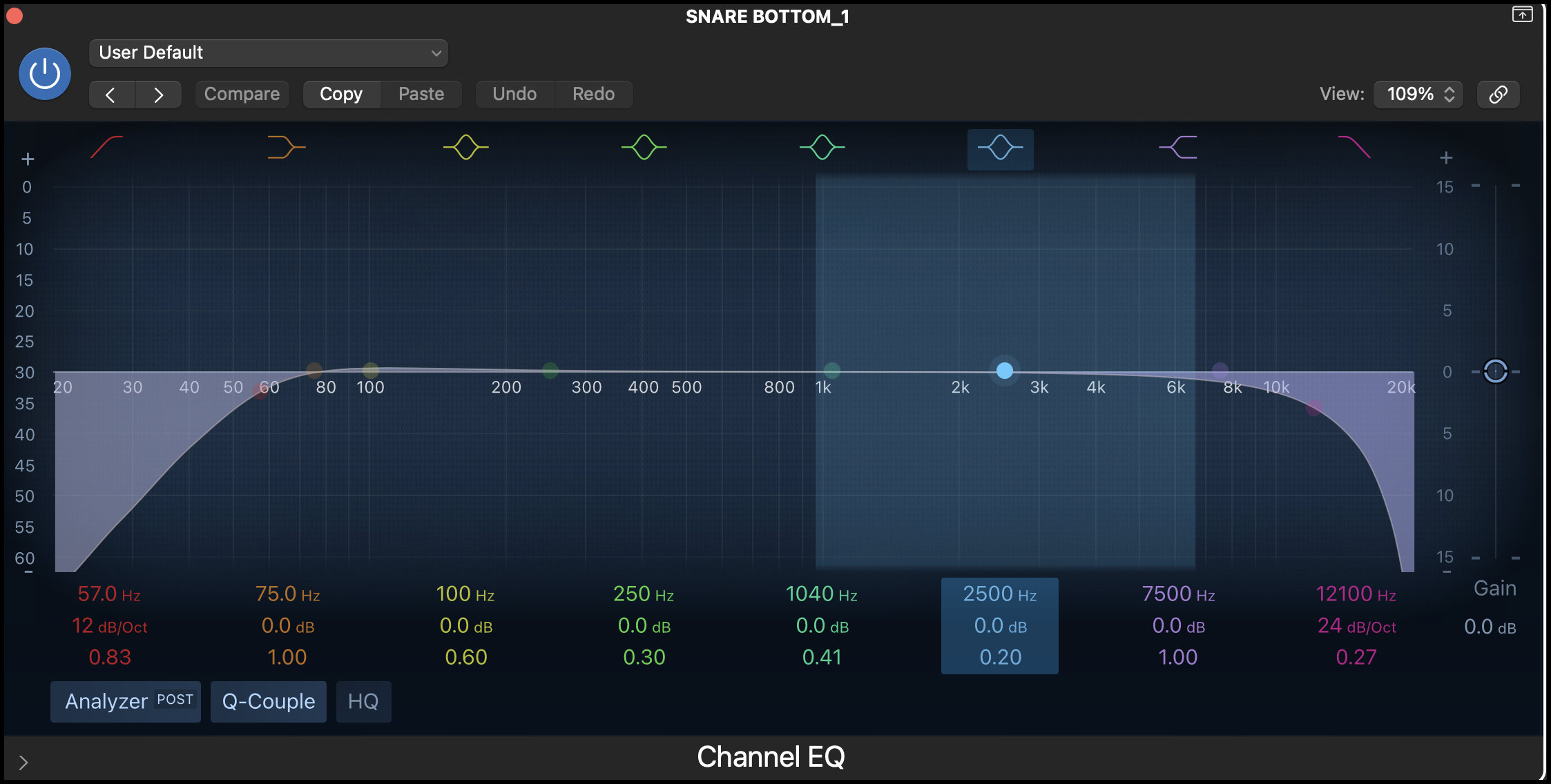Select the magenta 12100 Hz node on curve
This screenshot has width=1551, height=784.
[1314, 408]
